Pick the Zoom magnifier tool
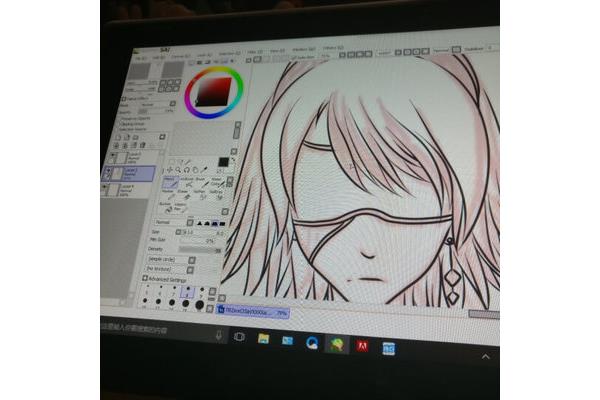 [x=178, y=170]
